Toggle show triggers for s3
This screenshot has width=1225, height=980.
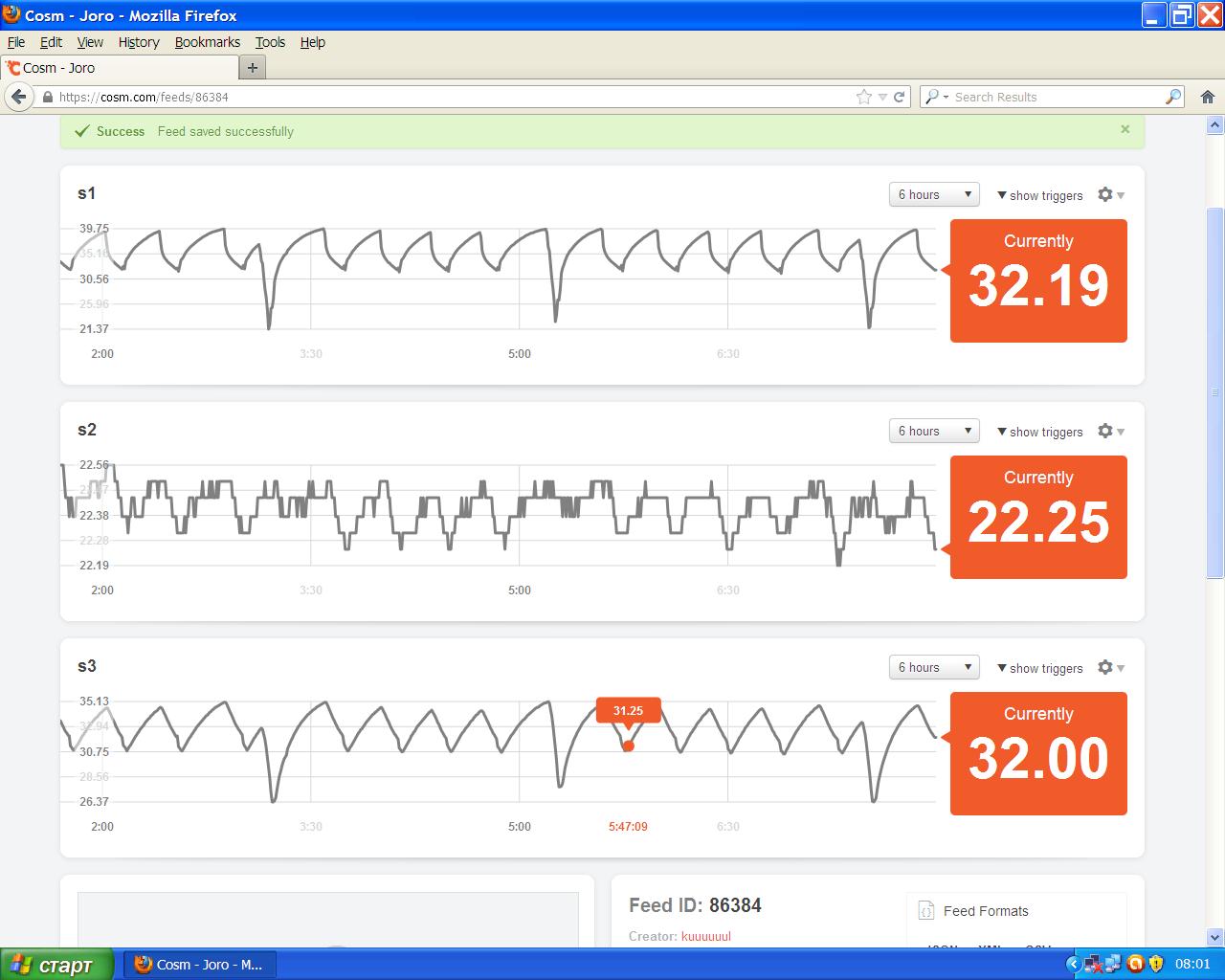(1040, 668)
